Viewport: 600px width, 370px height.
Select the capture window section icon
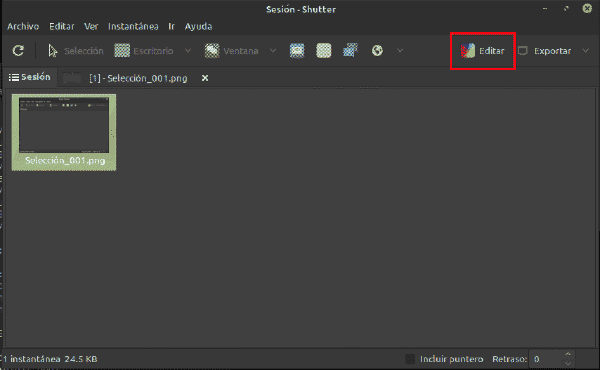[297, 51]
